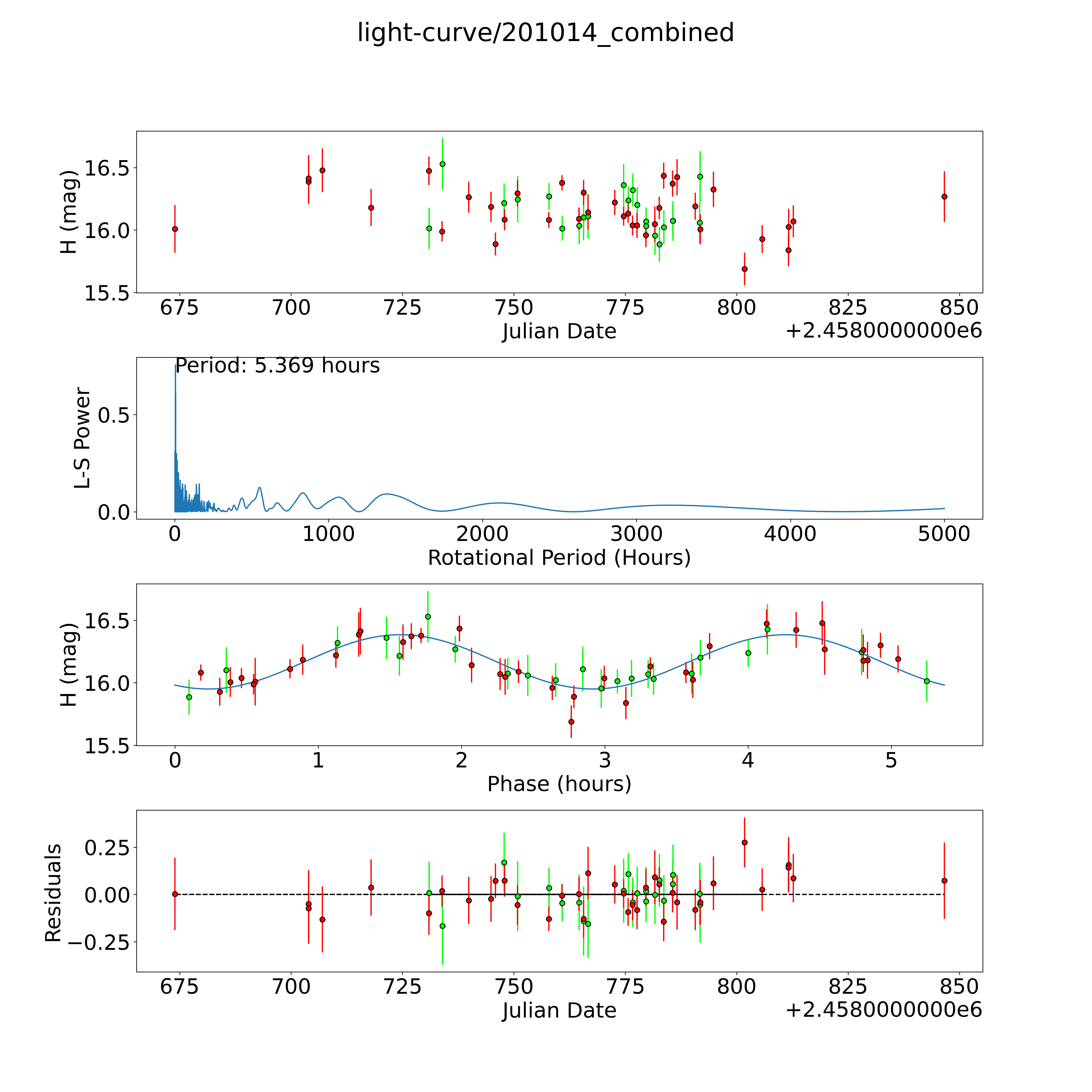Click the '5000' tick on periodogram axis
Screen dimensions: 1092x1092
pos(944,534)
